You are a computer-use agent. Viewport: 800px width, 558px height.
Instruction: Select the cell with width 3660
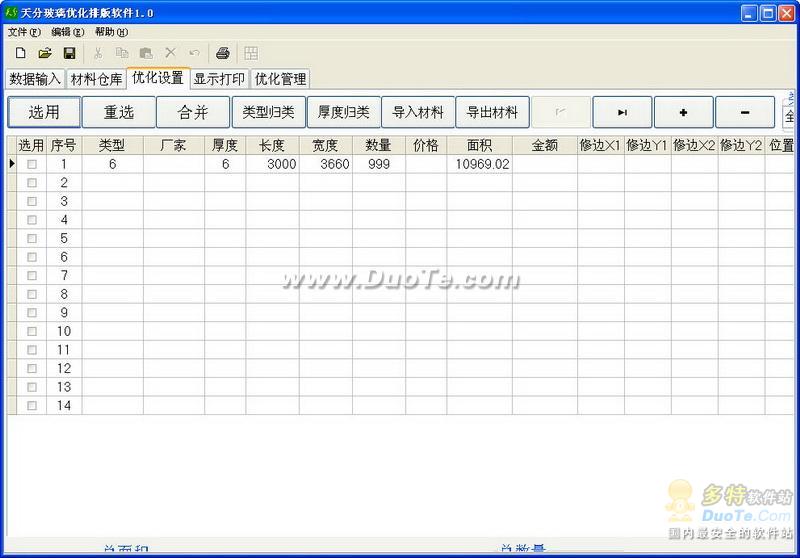(x=326, y=164)
